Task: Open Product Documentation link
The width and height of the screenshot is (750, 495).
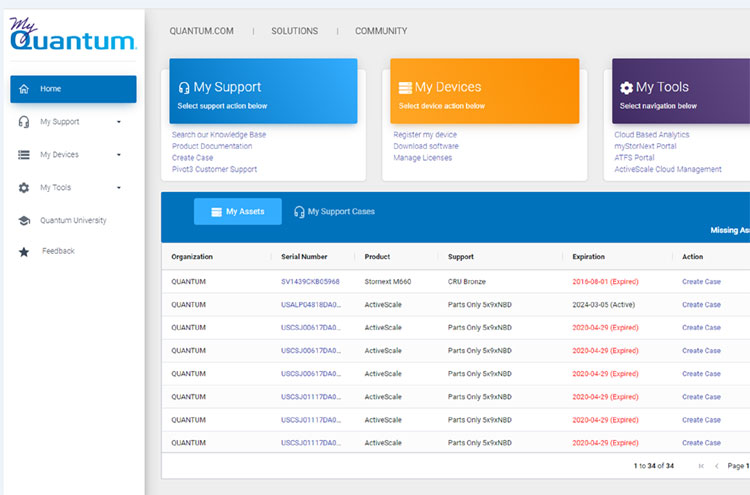Action: point(212,146)
